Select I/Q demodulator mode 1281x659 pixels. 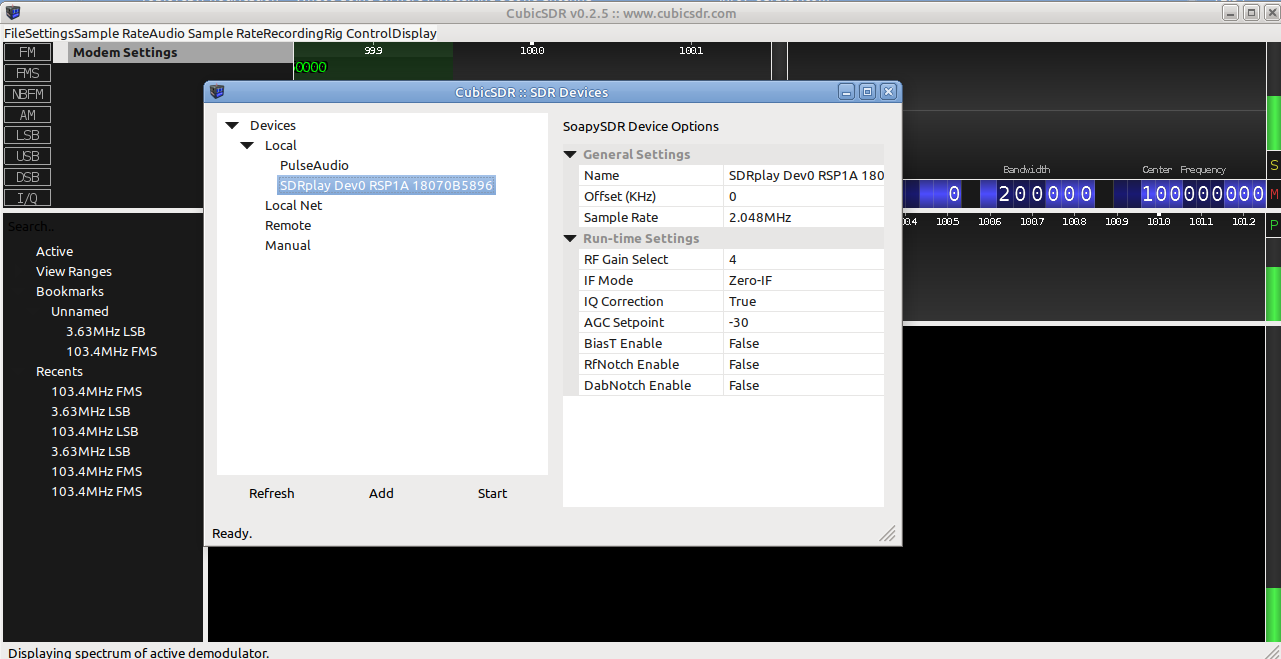pyautogui.click(x=27, y=198)
